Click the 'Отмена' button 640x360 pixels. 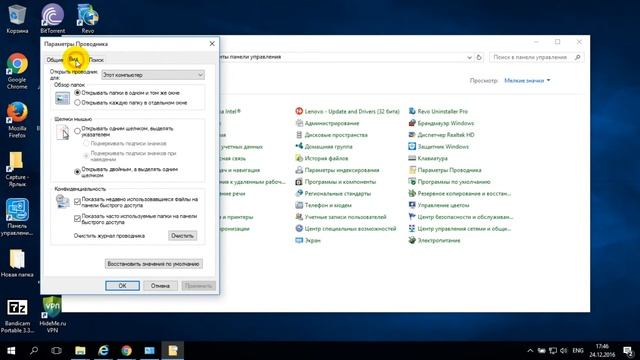160,286
